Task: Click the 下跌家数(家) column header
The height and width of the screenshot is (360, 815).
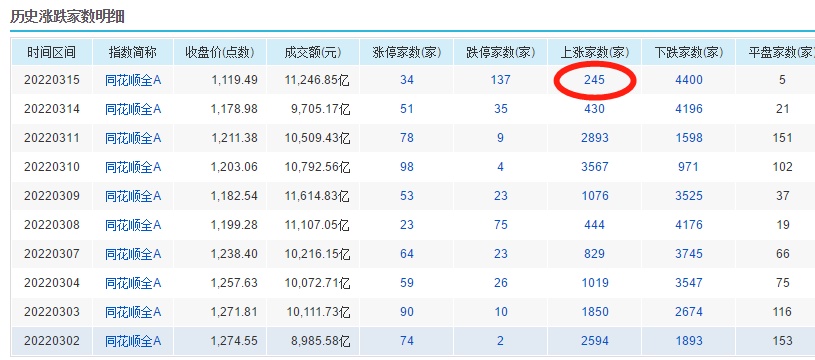Action: coord(689,52)
